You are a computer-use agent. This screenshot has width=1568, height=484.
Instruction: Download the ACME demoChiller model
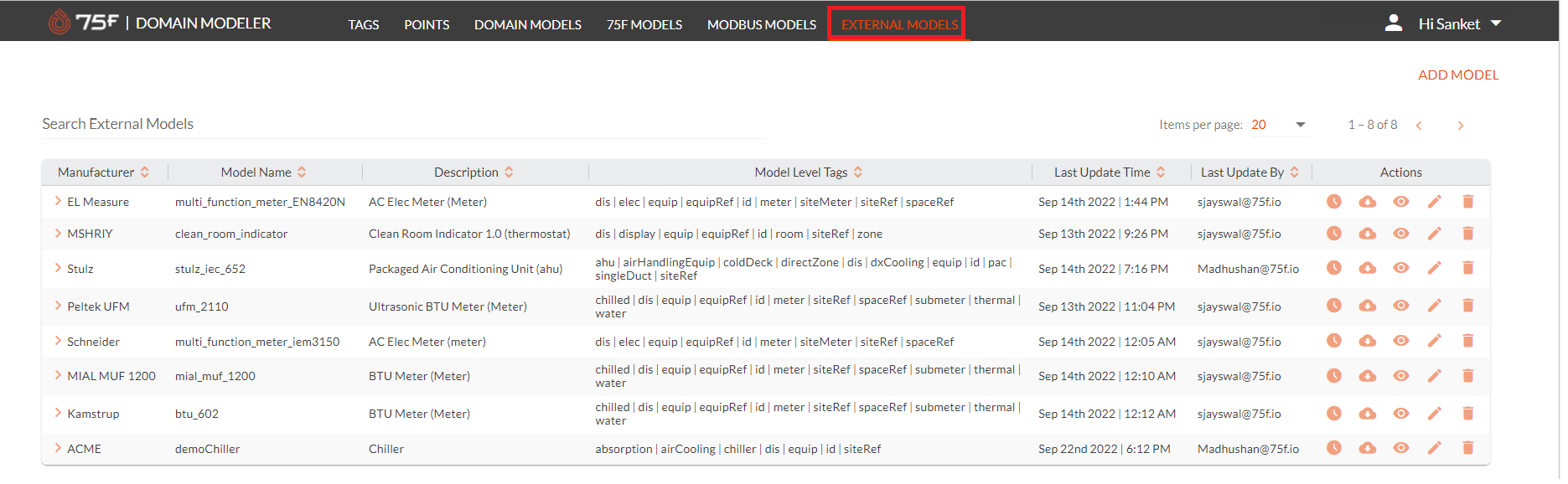pyautogui.click(x=1368, y=448)
